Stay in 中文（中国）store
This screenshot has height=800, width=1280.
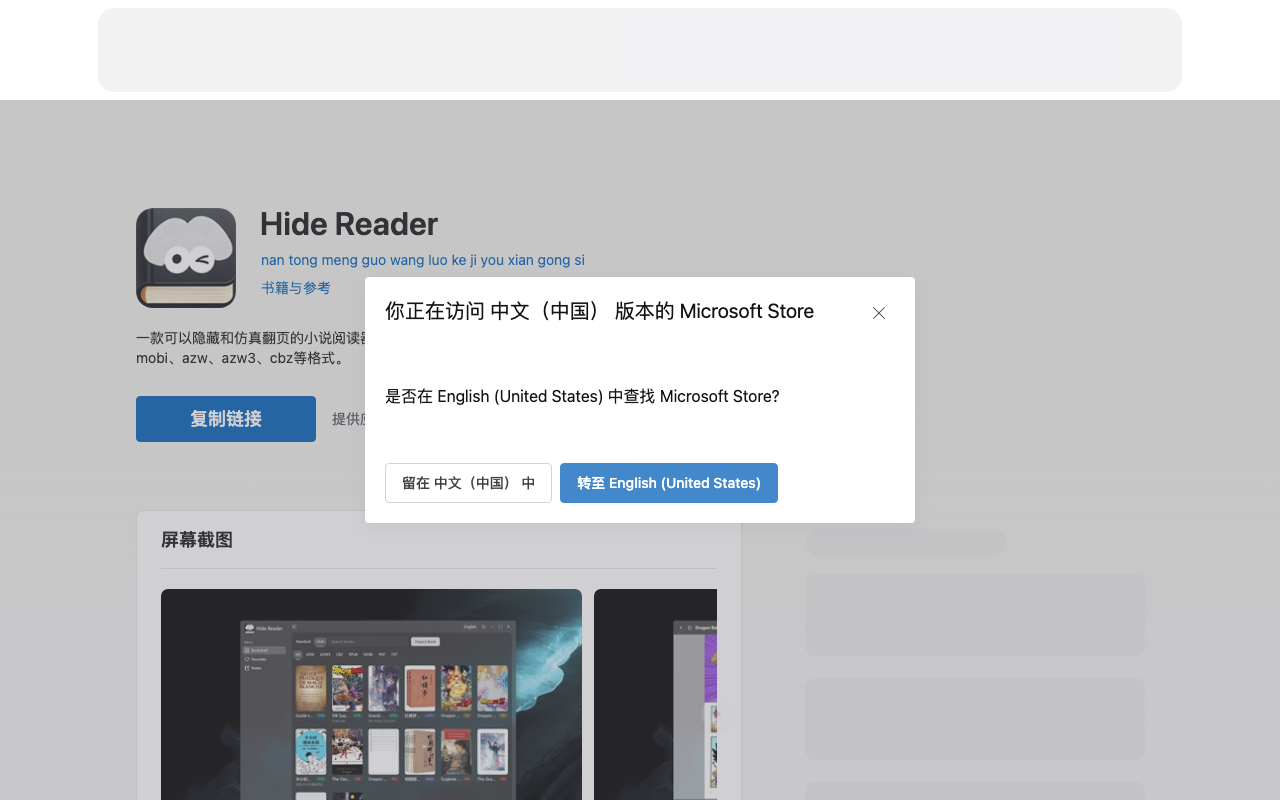(x=468, y=483)
